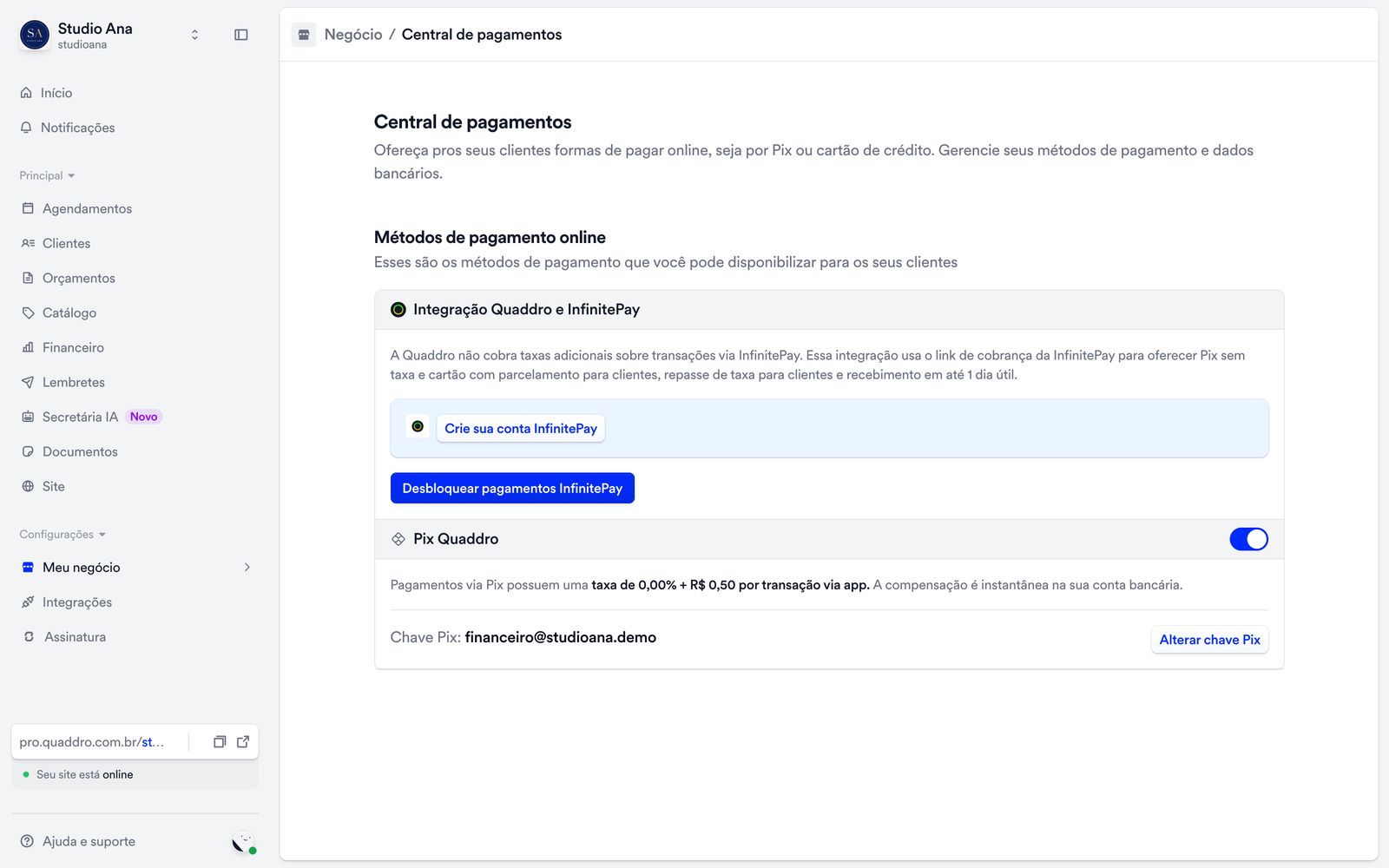The width and height of the screenshot is (1389, 868).
Task: Click the pro.quaddro.com.br site URL field
Action: pos(92,742)
